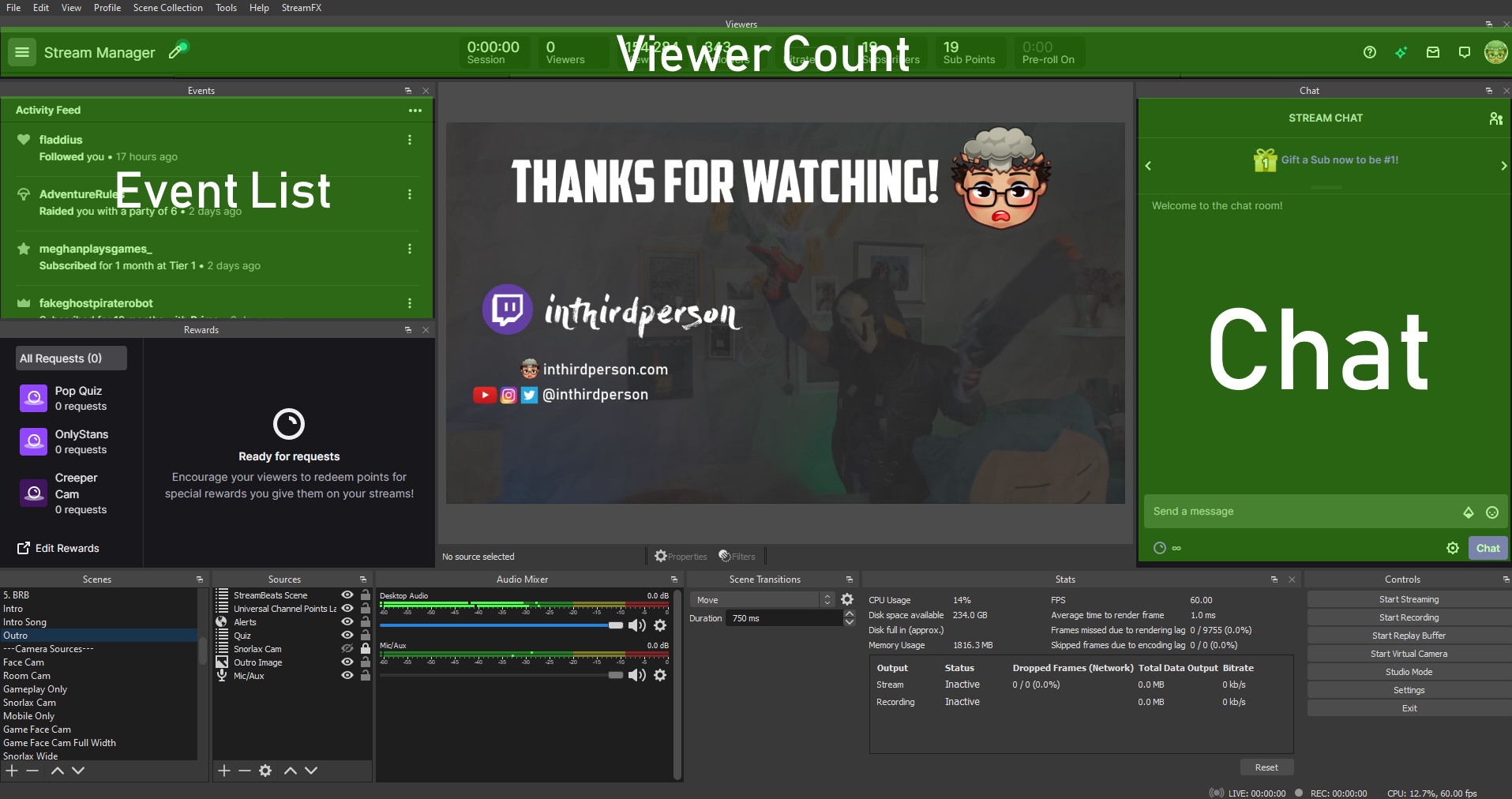This screenshot has width=1512, height=799.
Task: Click the channel points icon below chat input
Action: pyautogui.click(x=1160, y=548)
